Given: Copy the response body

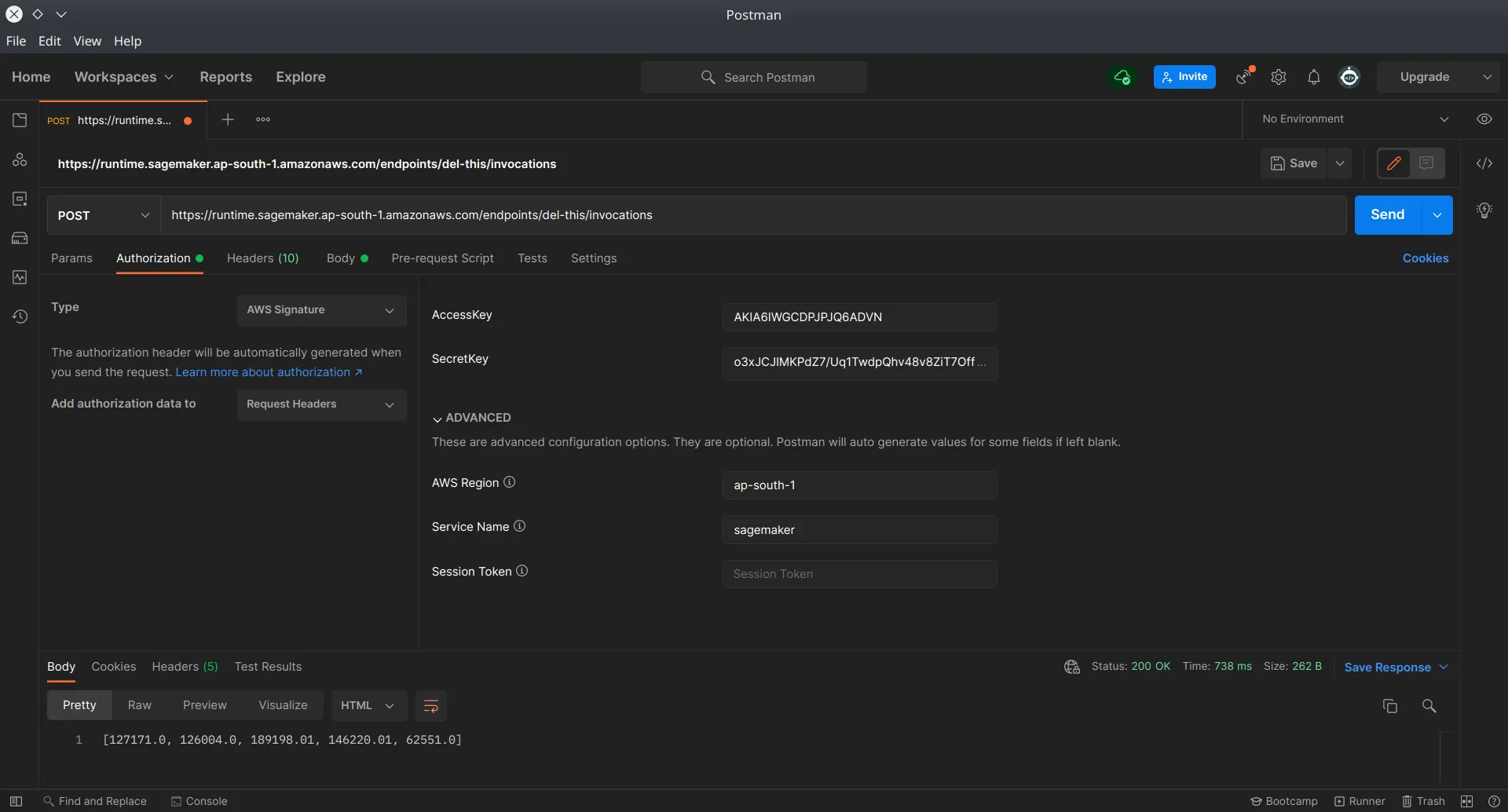Looking at the screenshot, I should pos(1390,706).
